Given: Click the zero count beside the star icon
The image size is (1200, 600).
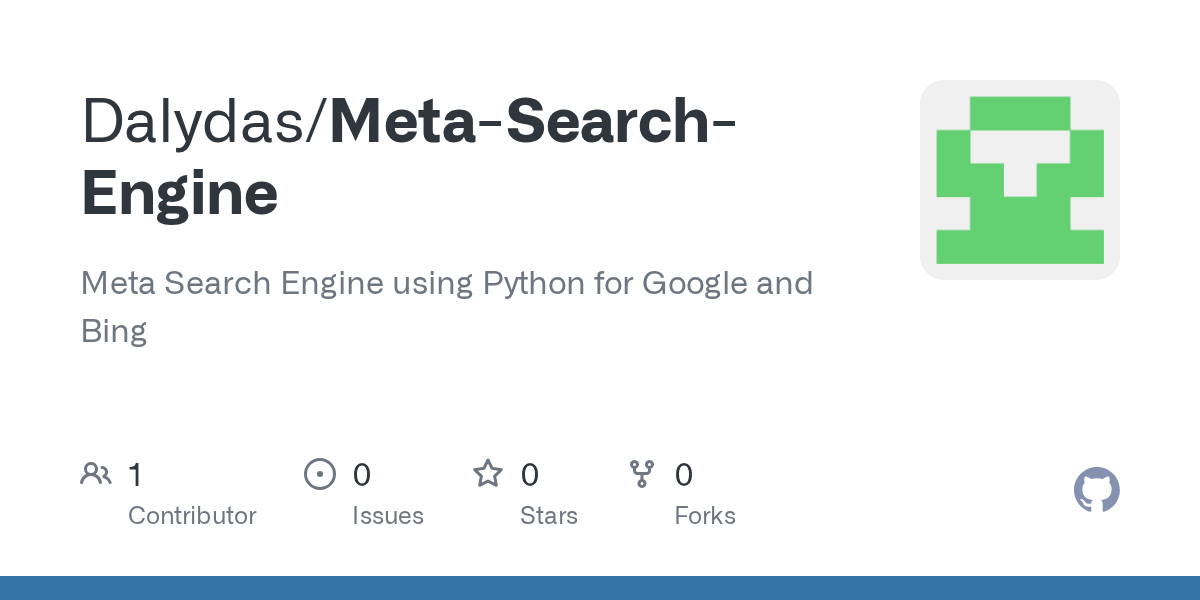Looking at the screenshot, I should (530, 475).
